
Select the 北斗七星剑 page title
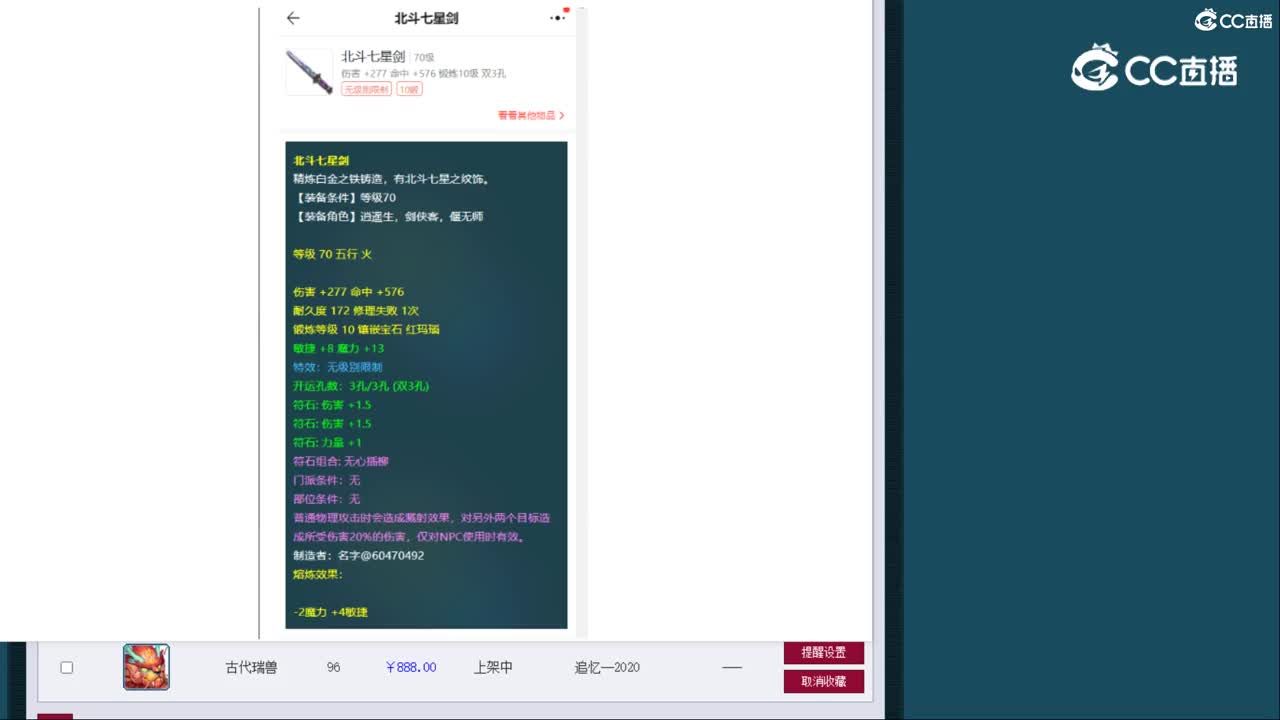[424, 18]
